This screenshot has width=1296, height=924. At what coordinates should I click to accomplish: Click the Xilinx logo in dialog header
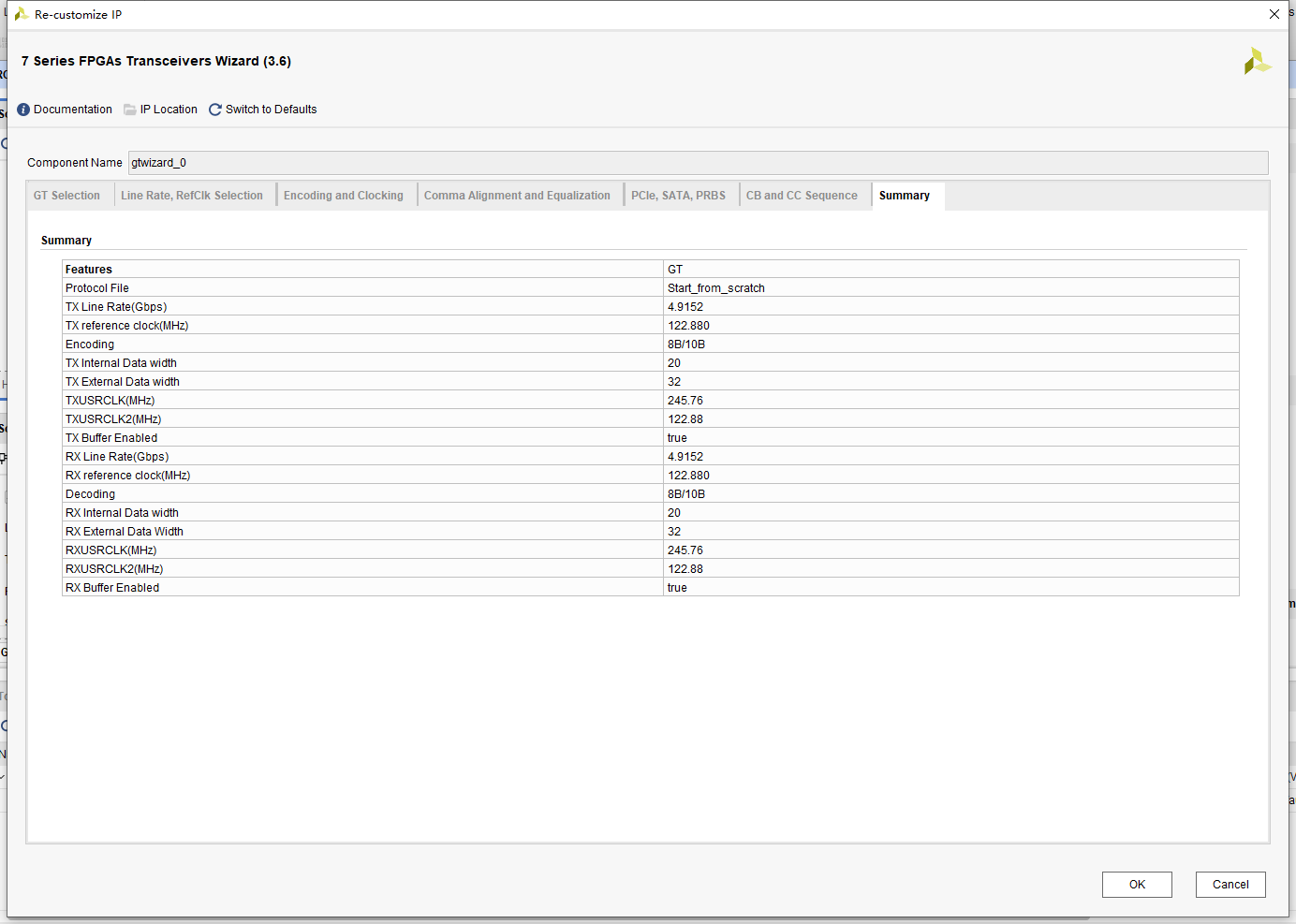[1257, 61]
